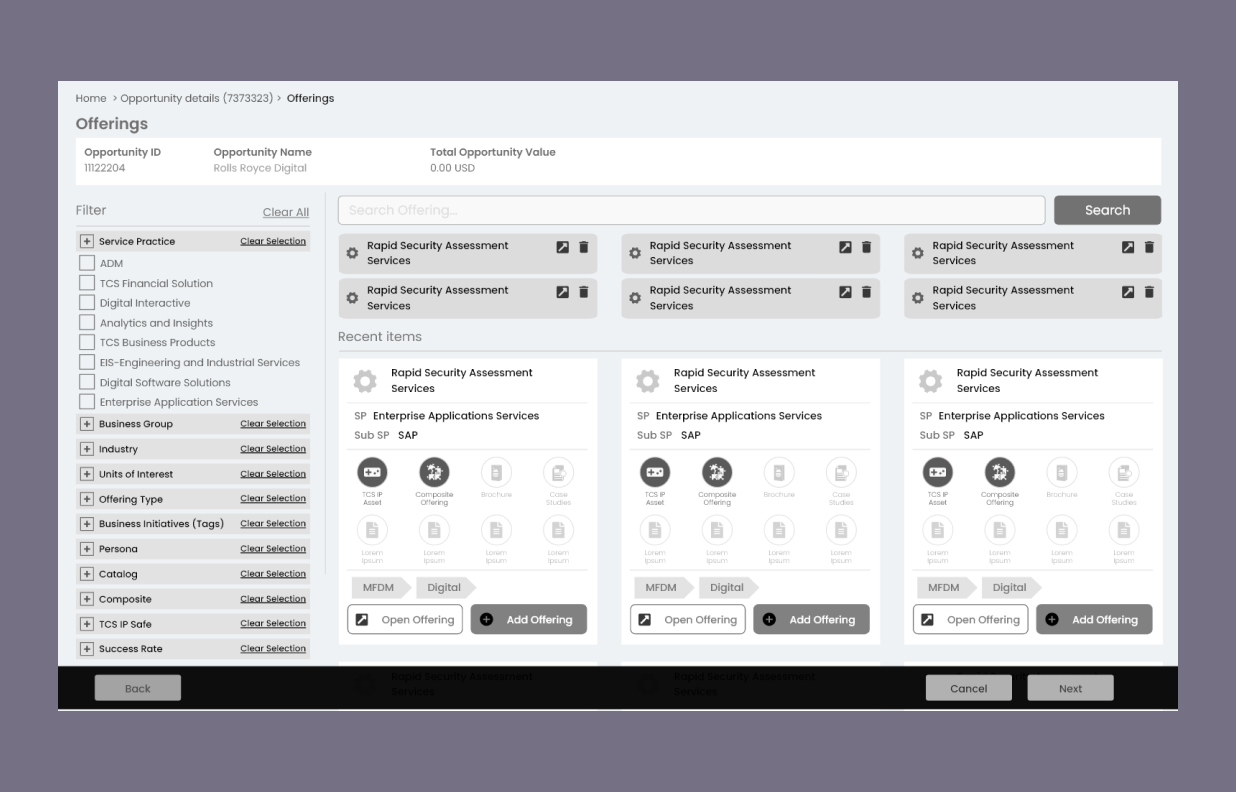Click Add Offering on the first card
Image resolution: width=1236 pixels, height=792 pixels.
tap(528, 619)
